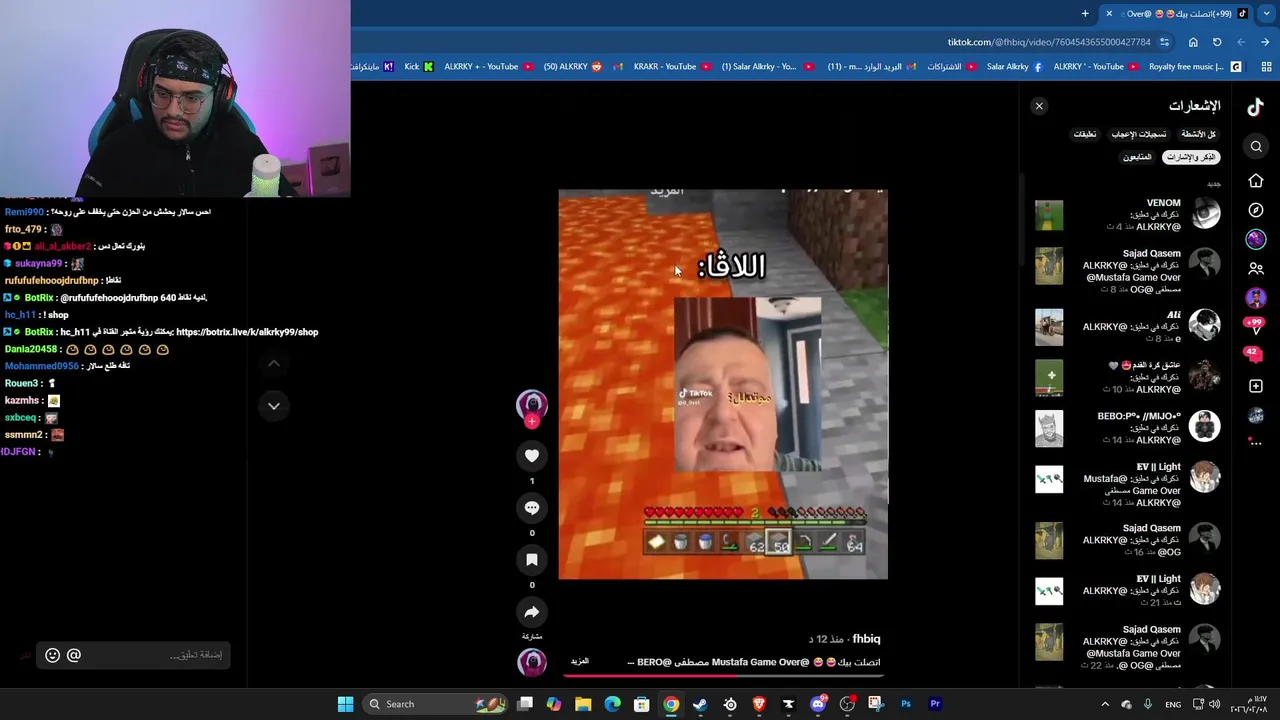Open the BEBO:P°• //MIJO•° notification
Viewport: 1280px width, 720px height.
(x=1128, y=428)
